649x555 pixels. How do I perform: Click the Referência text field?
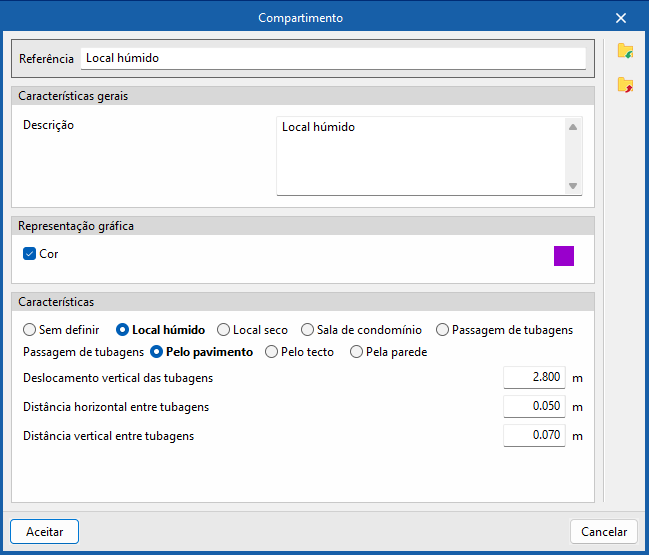point(332,58)
